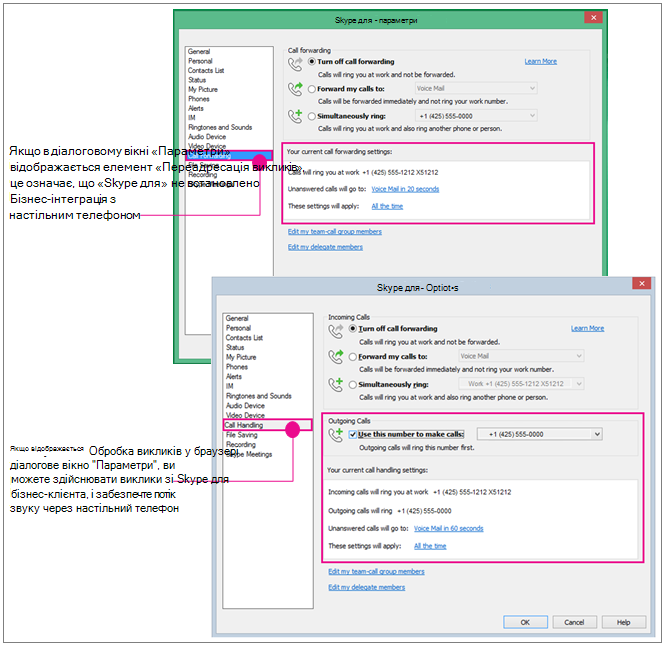This screenshot has width=667, height=647.
Task: Click turn off forwarding phone icon under Incoming Calls
Action: coord(336,331)
